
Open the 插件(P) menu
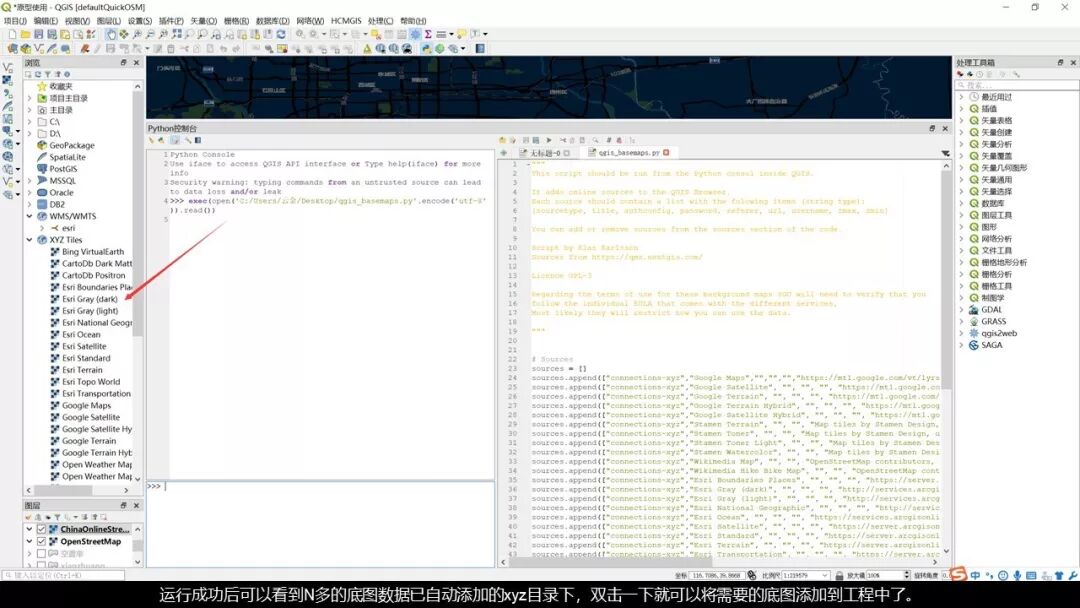pyautogui.click(x=171, y=21)
